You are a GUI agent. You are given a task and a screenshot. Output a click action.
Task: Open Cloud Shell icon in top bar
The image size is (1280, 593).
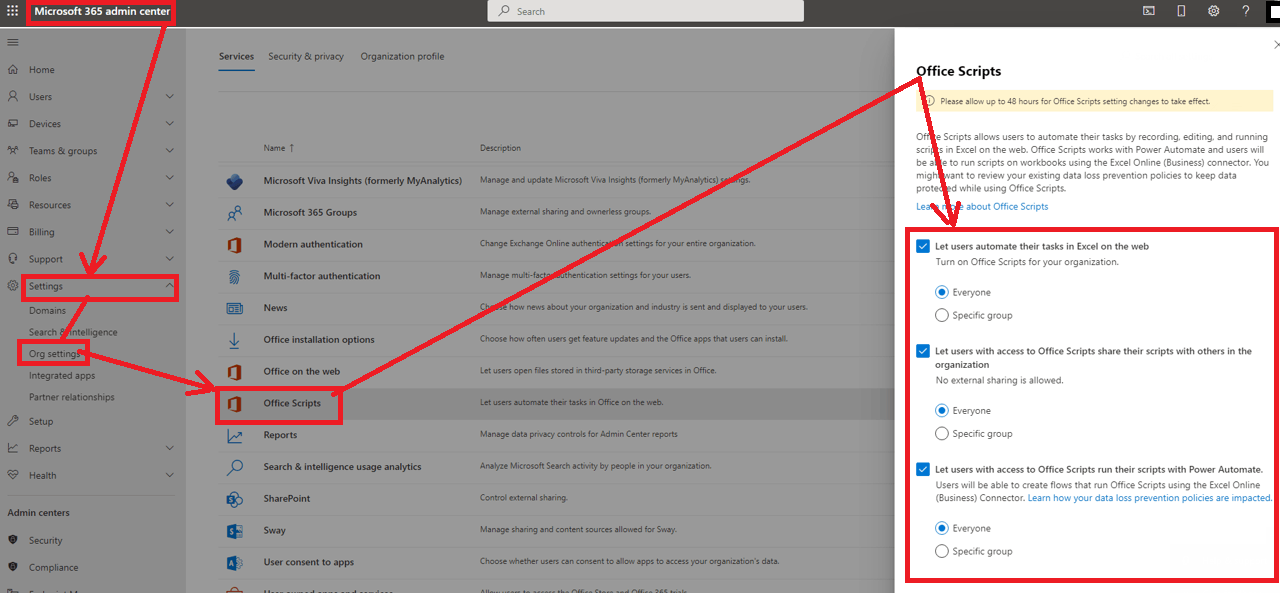(x=1149, y=11)
